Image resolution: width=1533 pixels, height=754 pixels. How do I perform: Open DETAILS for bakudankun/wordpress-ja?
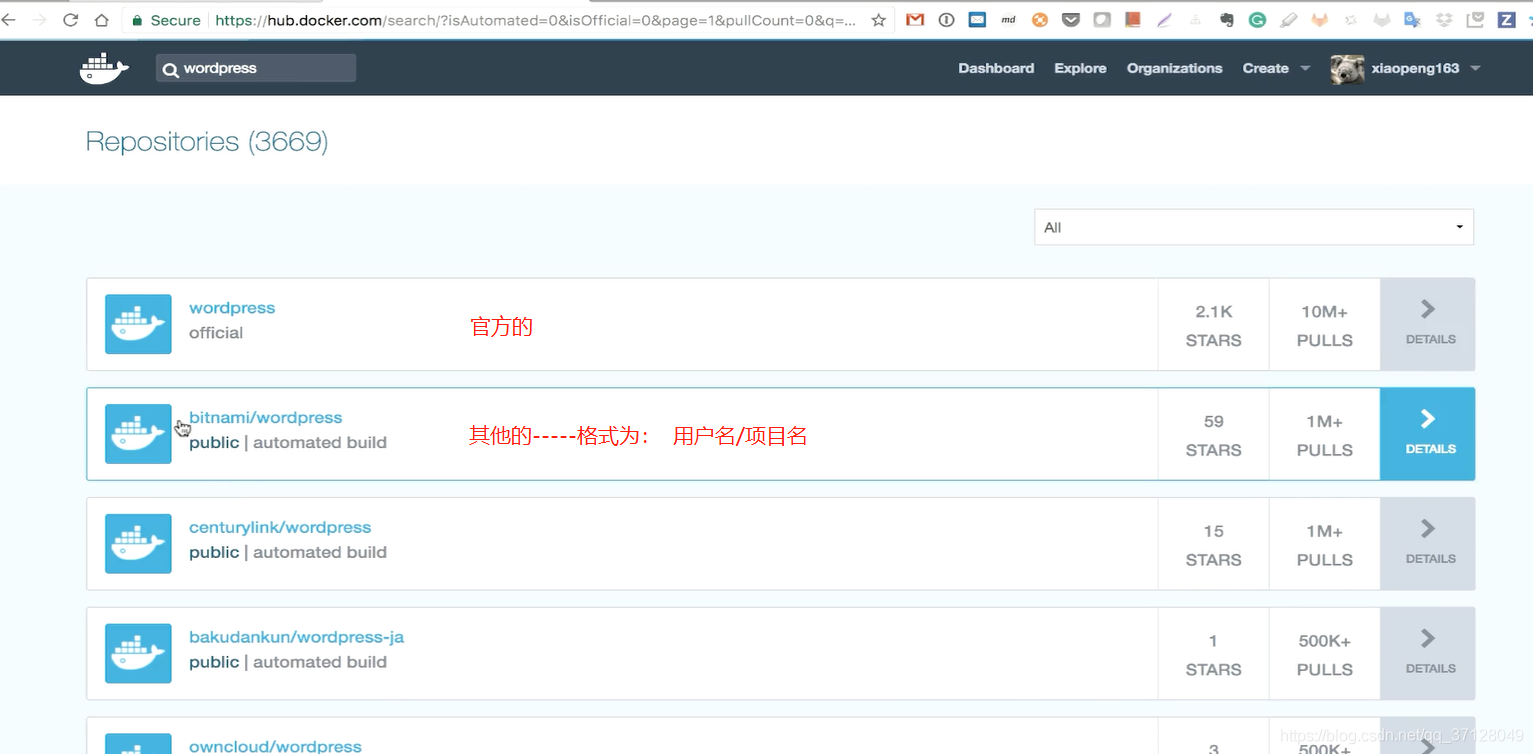1428,654
